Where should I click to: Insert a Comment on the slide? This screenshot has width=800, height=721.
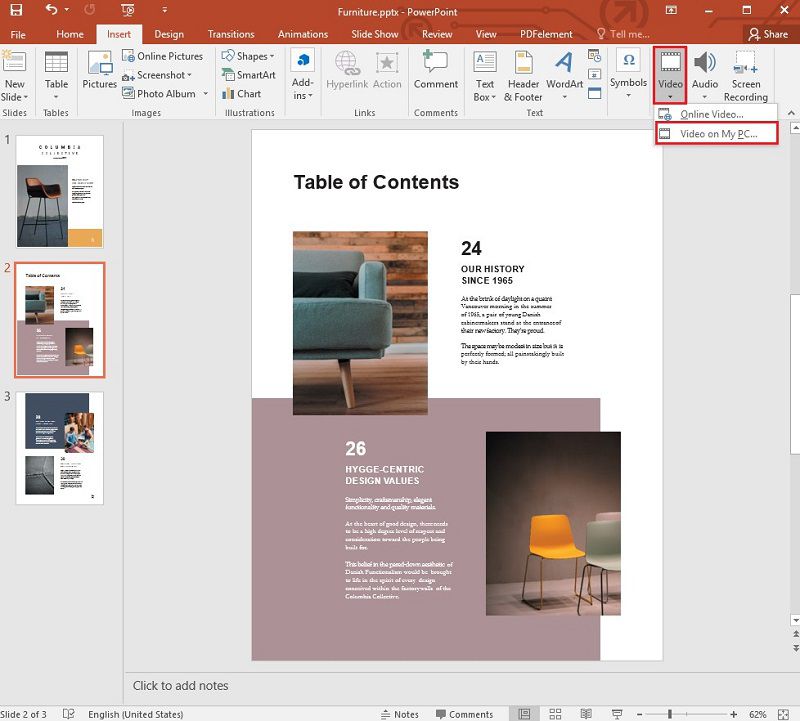click(x=435, y=75)
